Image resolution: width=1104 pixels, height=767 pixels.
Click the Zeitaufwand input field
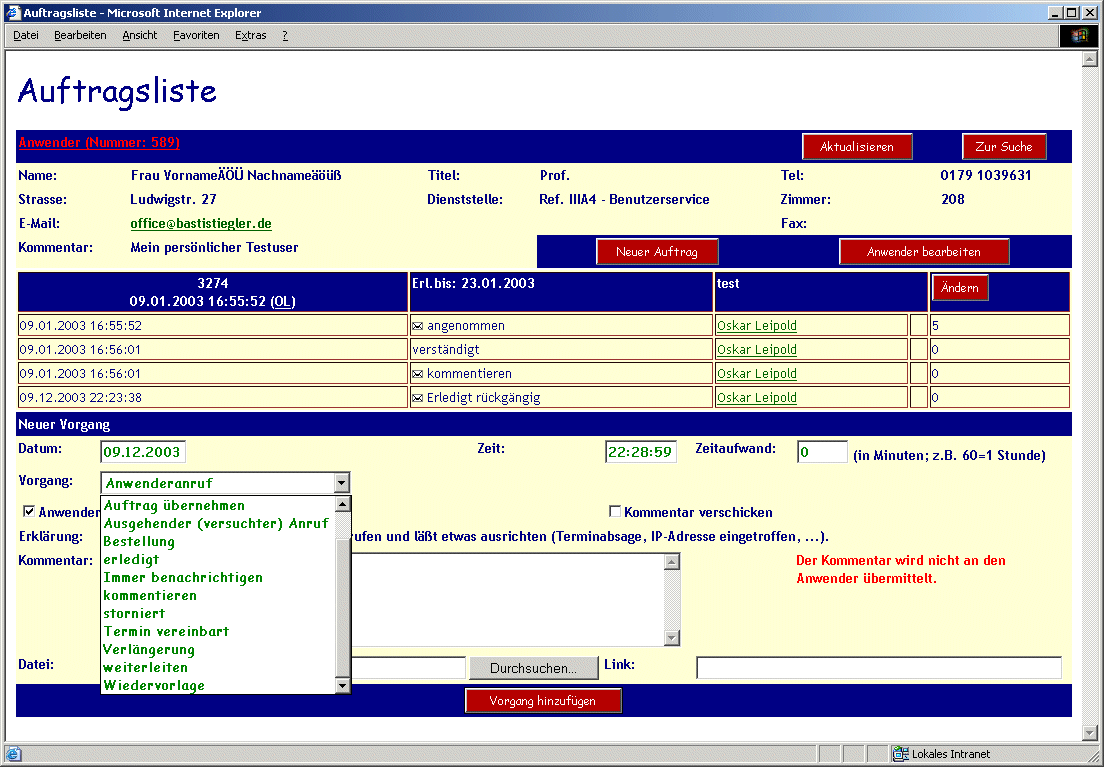point(822,452)
